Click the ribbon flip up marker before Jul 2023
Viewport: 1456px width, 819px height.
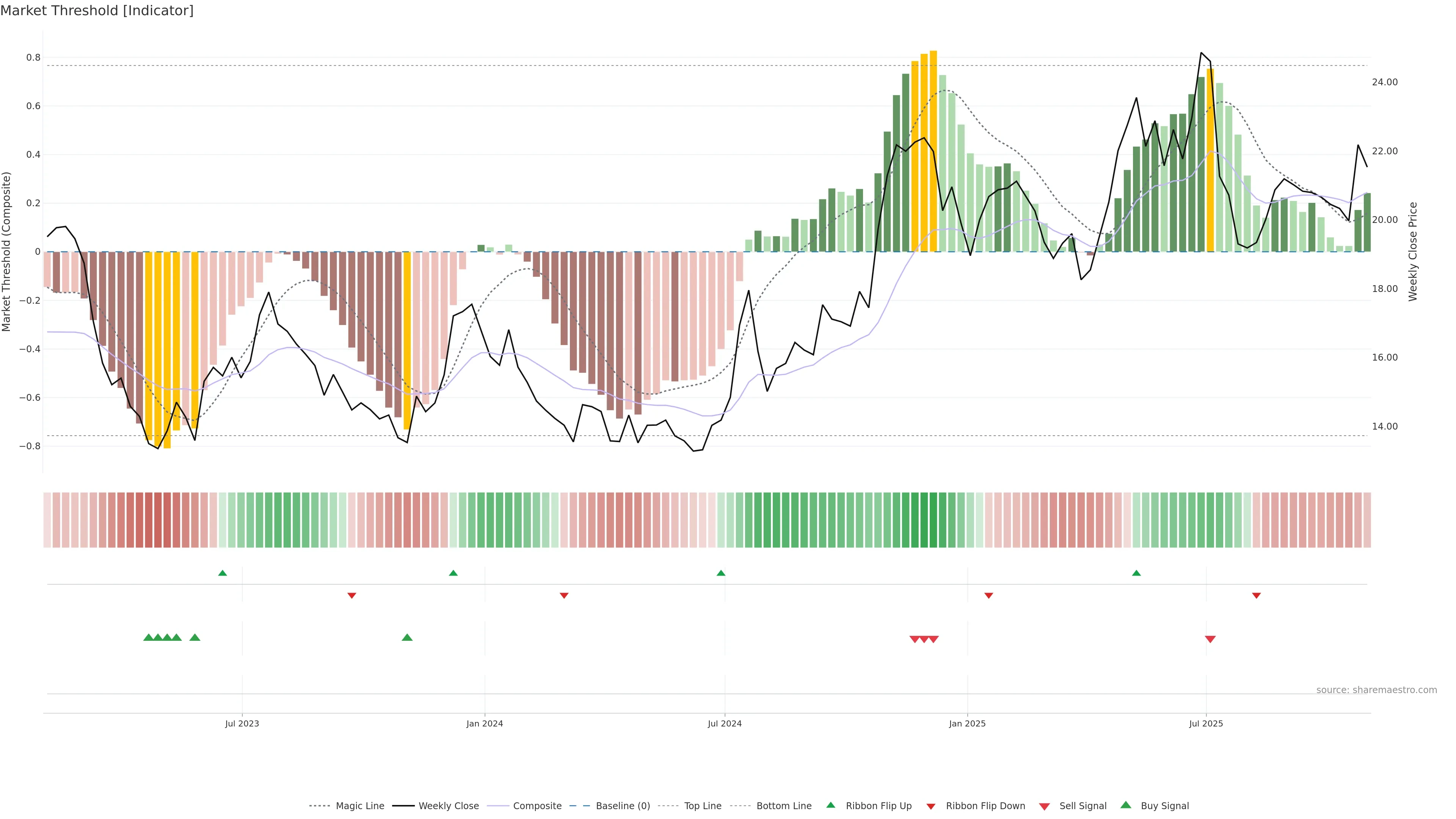point(223,573)
